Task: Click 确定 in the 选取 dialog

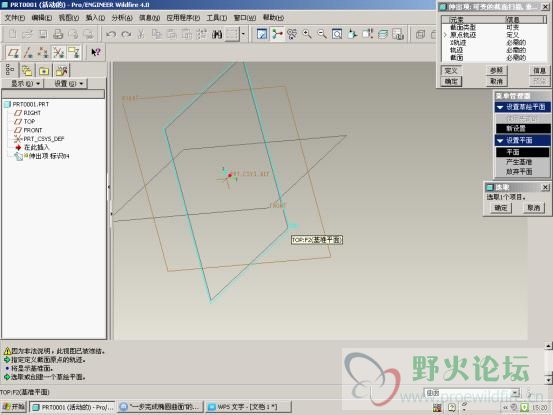Action: click(501, 208)
